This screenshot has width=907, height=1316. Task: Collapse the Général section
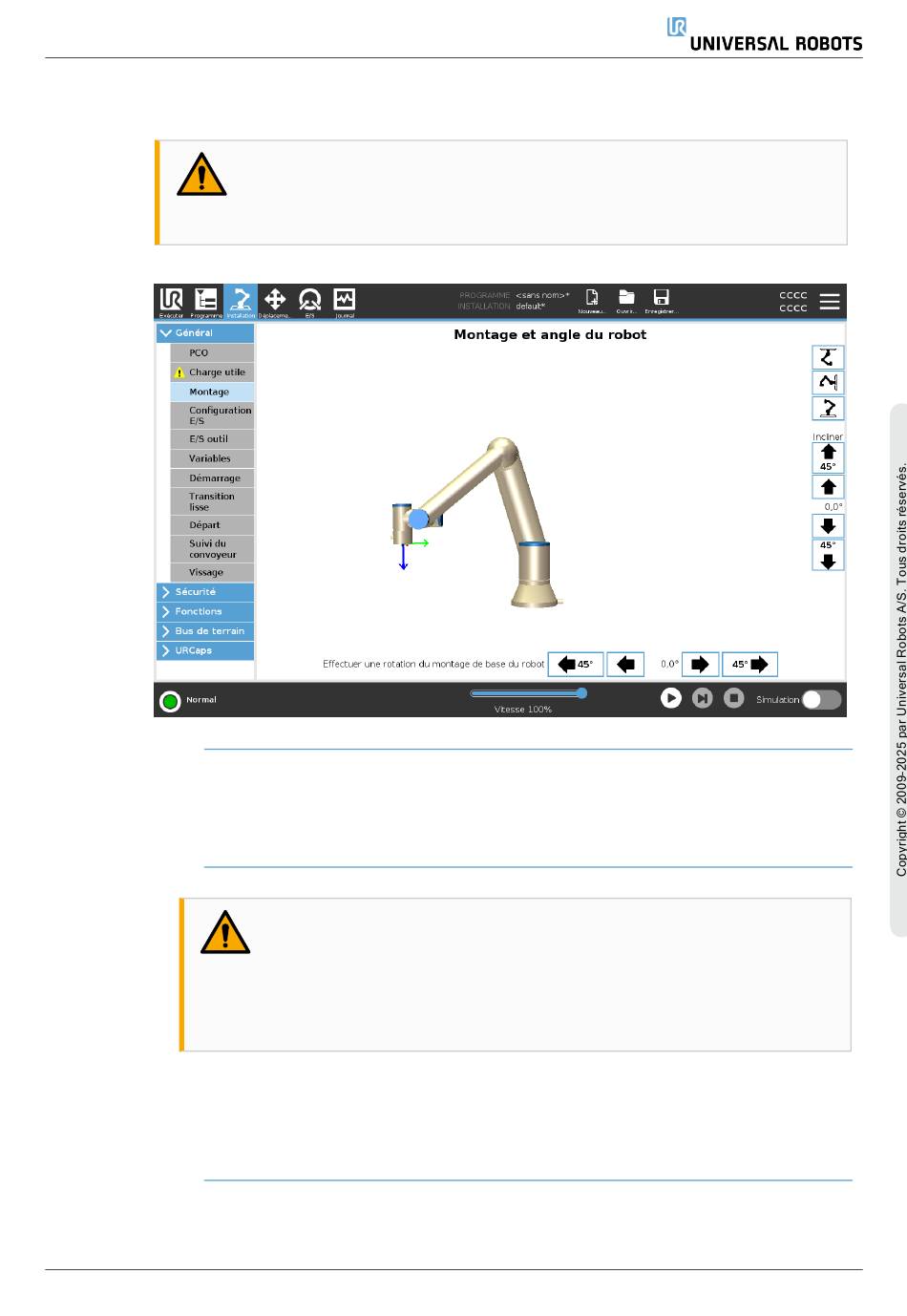[205, 333]
